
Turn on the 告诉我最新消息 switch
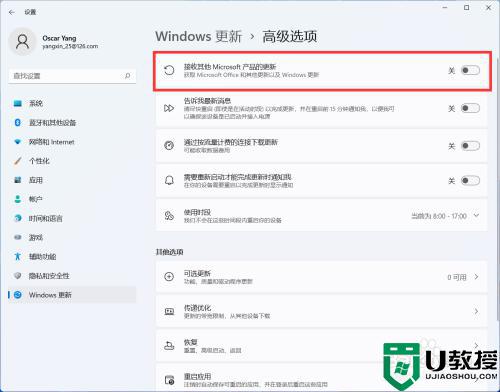[470, 108]
